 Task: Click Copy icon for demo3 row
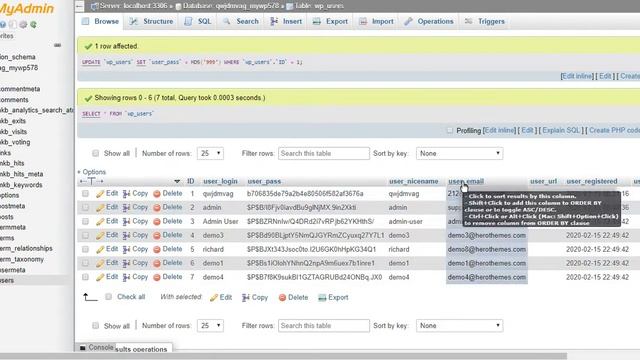(x=127, y=236)
